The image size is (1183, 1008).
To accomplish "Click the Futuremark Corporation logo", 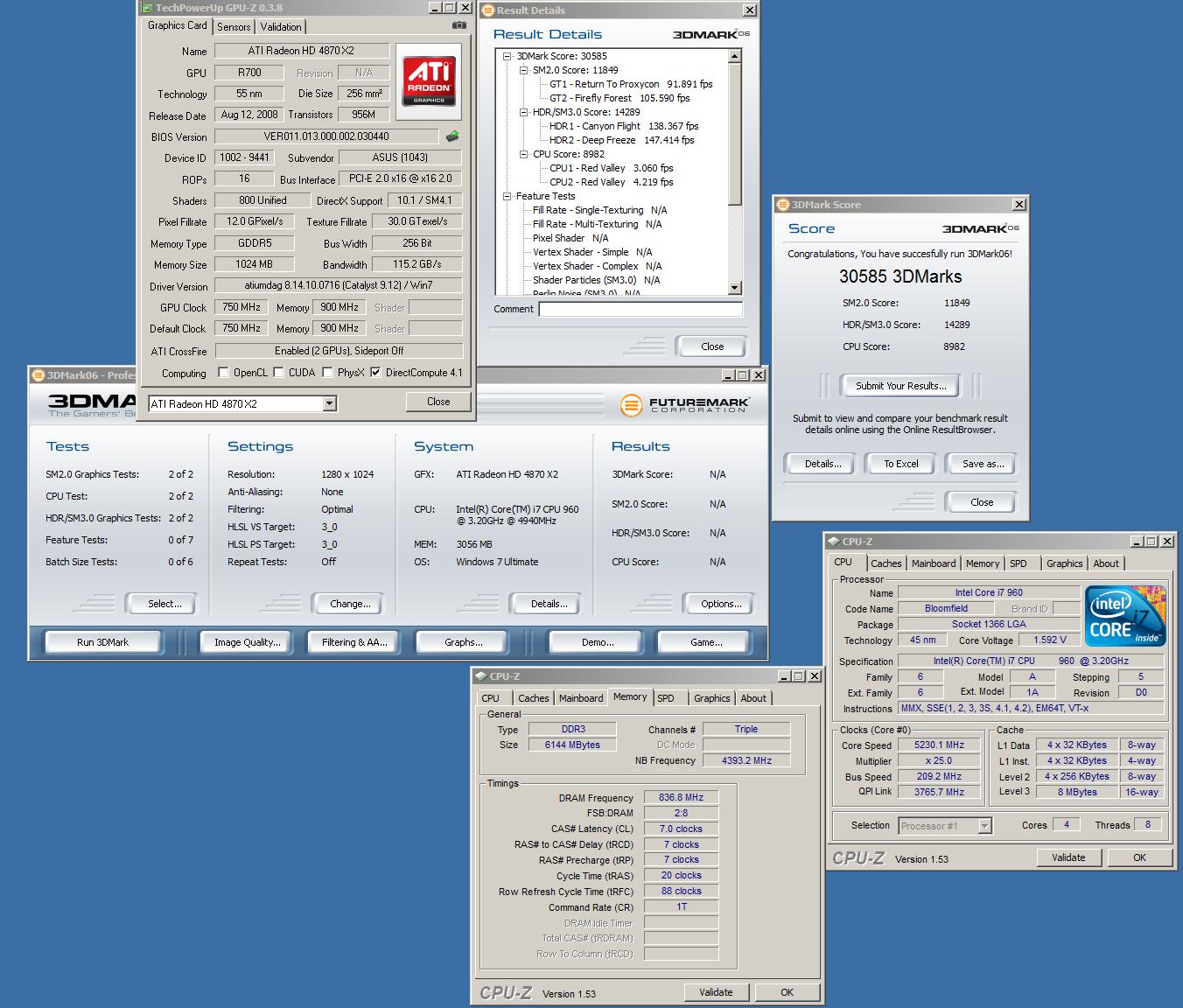I will [x=685, y=405].
